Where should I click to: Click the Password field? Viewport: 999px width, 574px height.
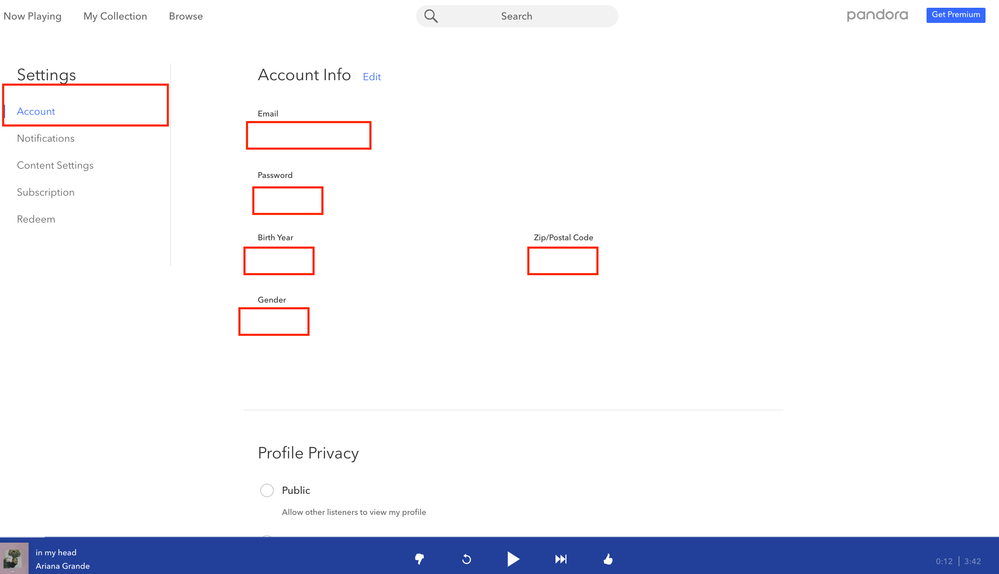pos(287,201)
